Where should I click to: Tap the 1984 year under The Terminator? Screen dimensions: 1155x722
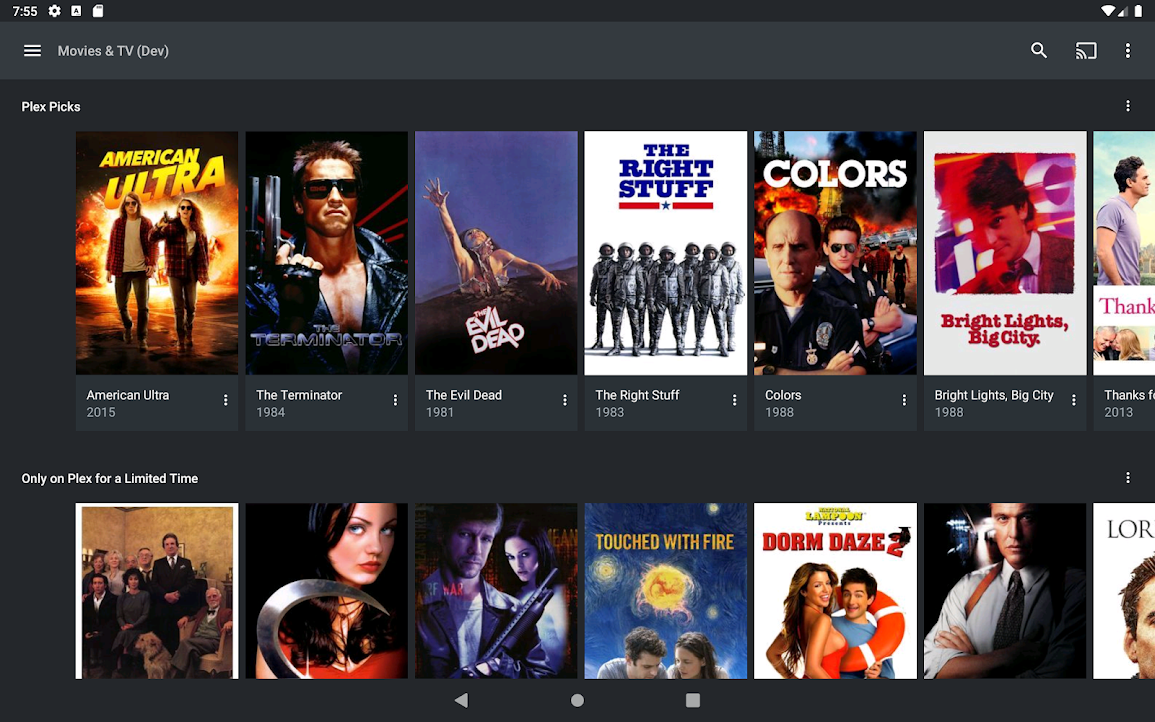click(x=270, y=413)
